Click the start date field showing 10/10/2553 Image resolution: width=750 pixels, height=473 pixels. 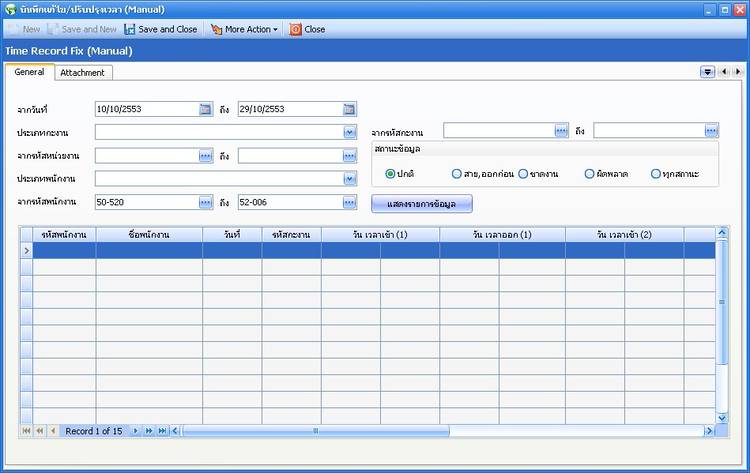[145, 109]
